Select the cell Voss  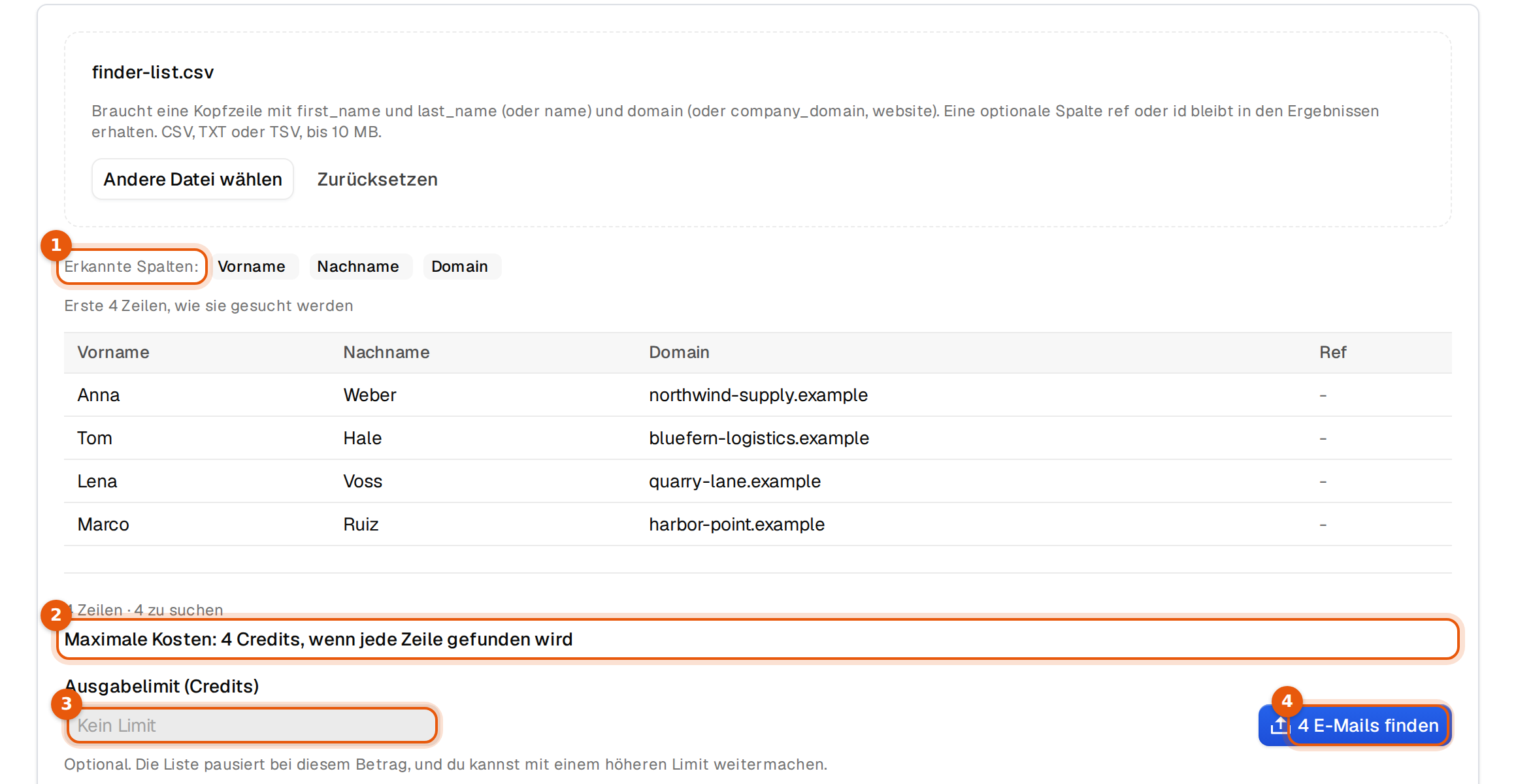tap(363, 481)
